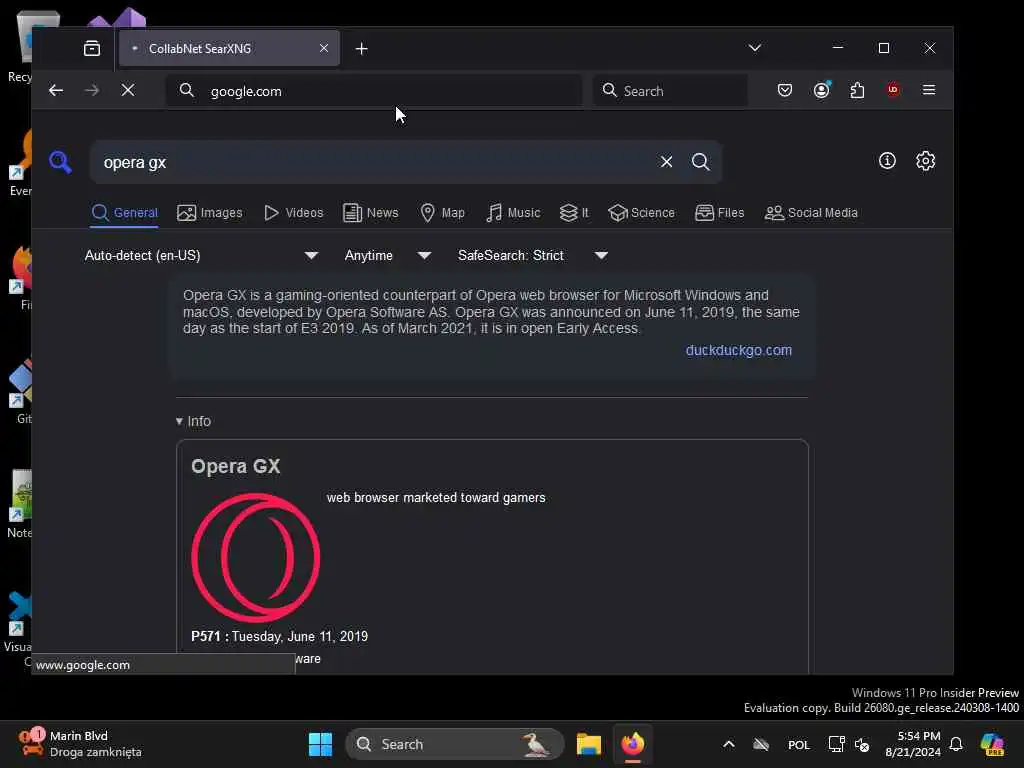
Task: Open the Extensions puzzle icon
Action: (x=857, y=90)
